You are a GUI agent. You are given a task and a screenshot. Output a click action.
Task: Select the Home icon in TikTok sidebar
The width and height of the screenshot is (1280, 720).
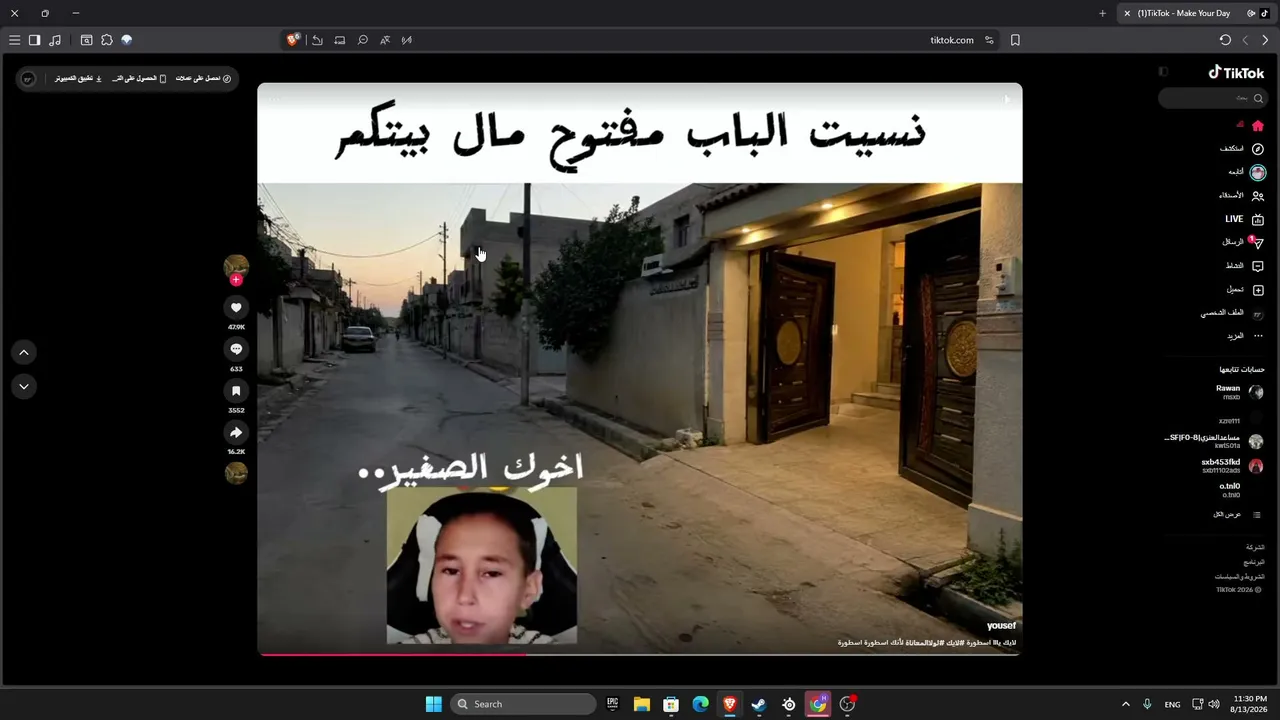1258,126
